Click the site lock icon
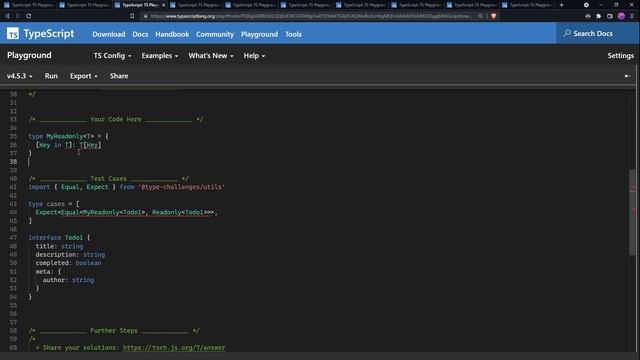 [x=145, y=16]
